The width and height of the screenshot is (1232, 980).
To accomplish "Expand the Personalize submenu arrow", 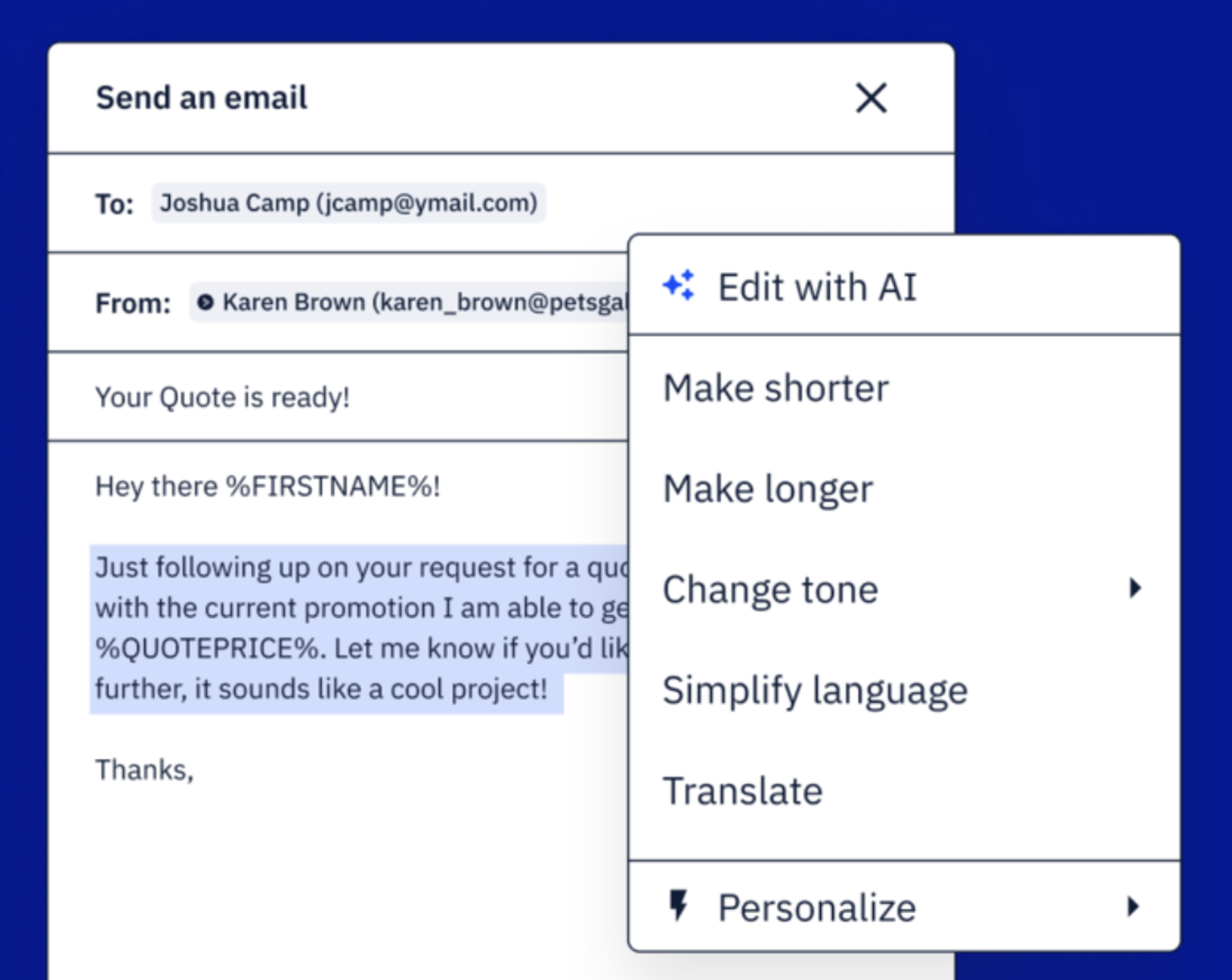I will click(1133, 906).
